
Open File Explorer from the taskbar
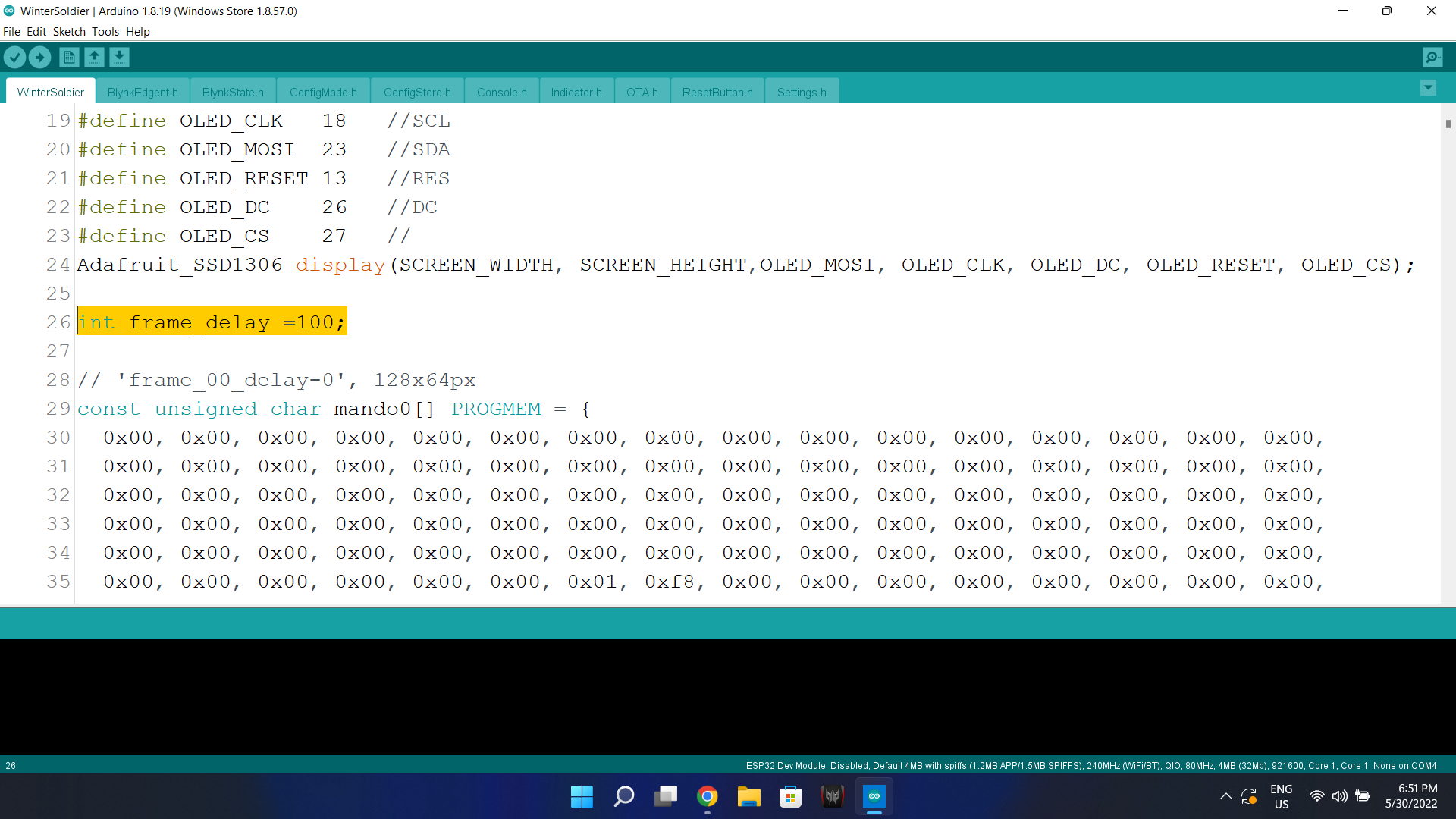click(x=749, y=796)
